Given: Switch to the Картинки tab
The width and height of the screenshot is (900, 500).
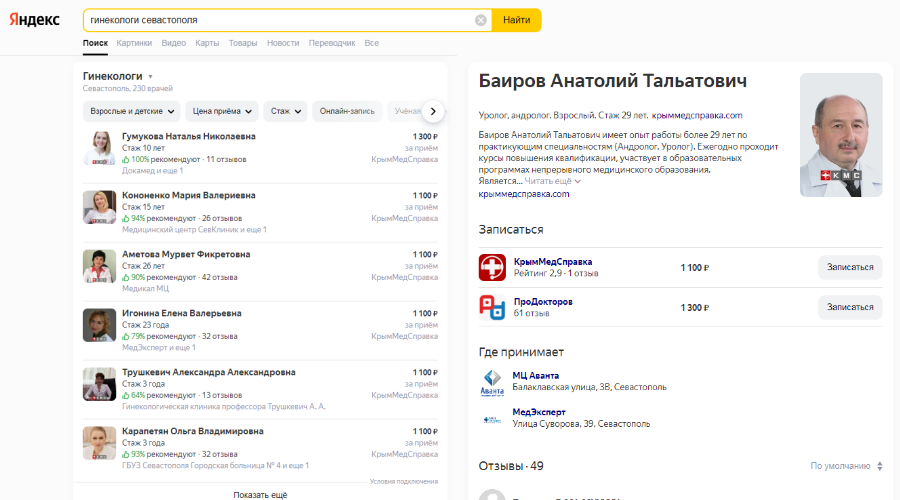Looking at the screenshot, I should coord(134,43).
